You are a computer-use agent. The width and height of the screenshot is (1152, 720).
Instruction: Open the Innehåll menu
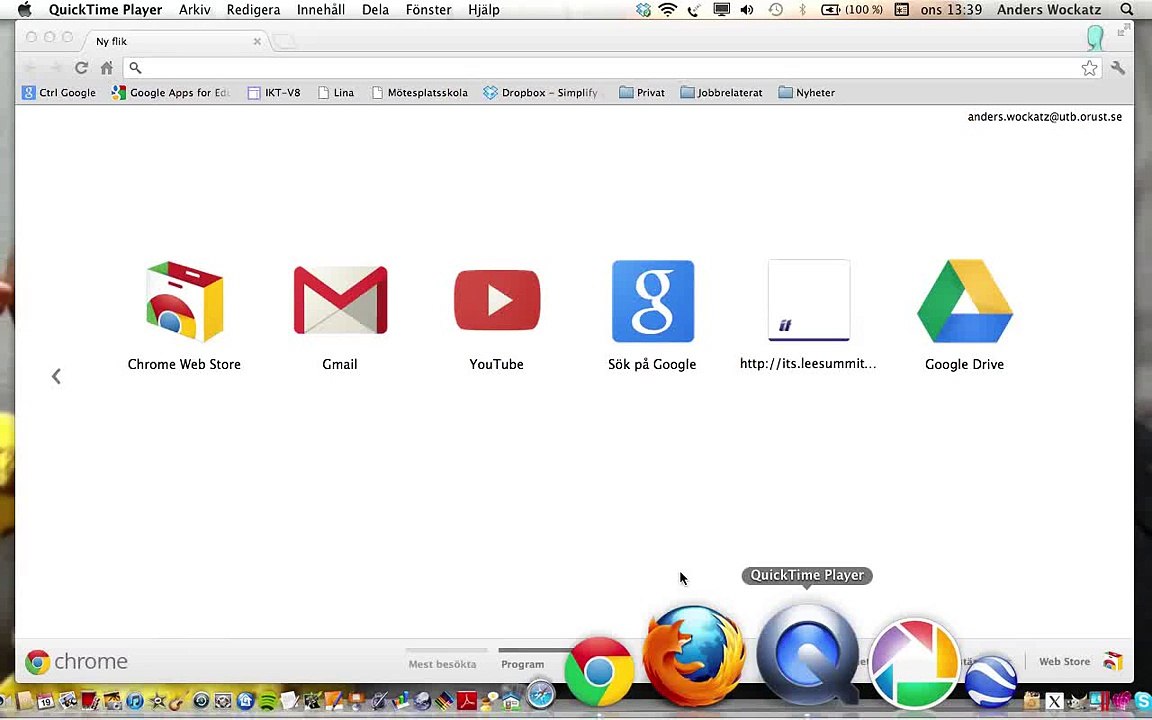[320, 10]
